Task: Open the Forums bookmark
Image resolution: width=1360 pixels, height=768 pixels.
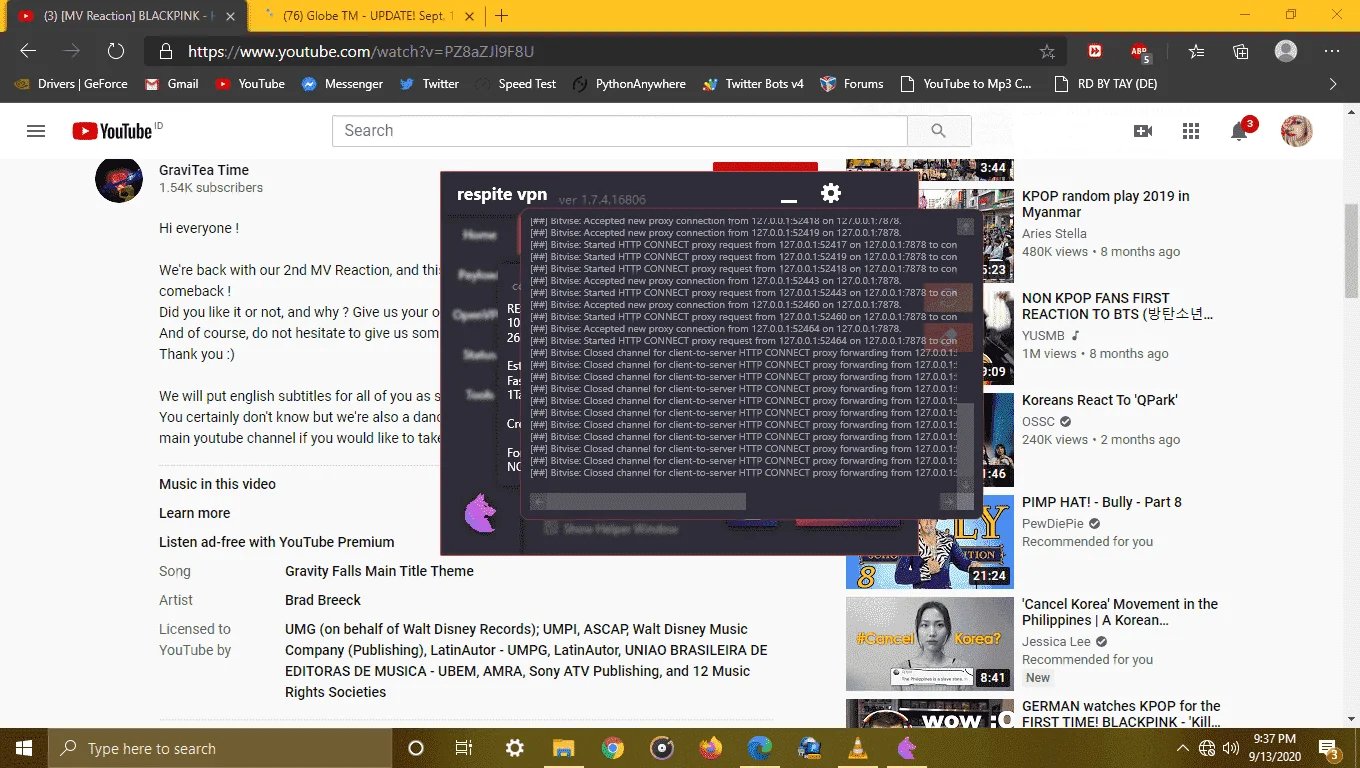Action: [851, 84]
